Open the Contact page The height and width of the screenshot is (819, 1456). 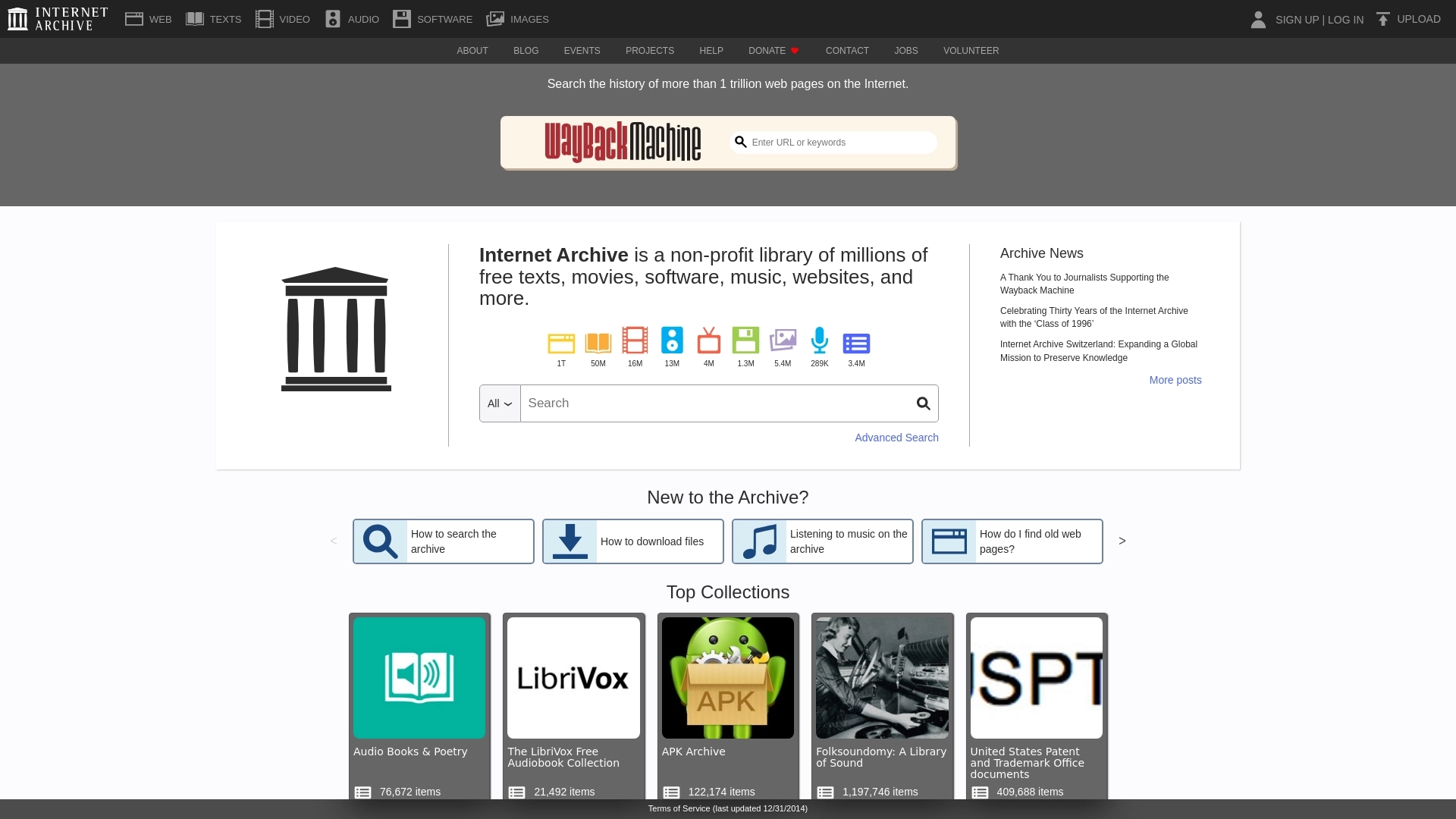(x=847, y=51)
